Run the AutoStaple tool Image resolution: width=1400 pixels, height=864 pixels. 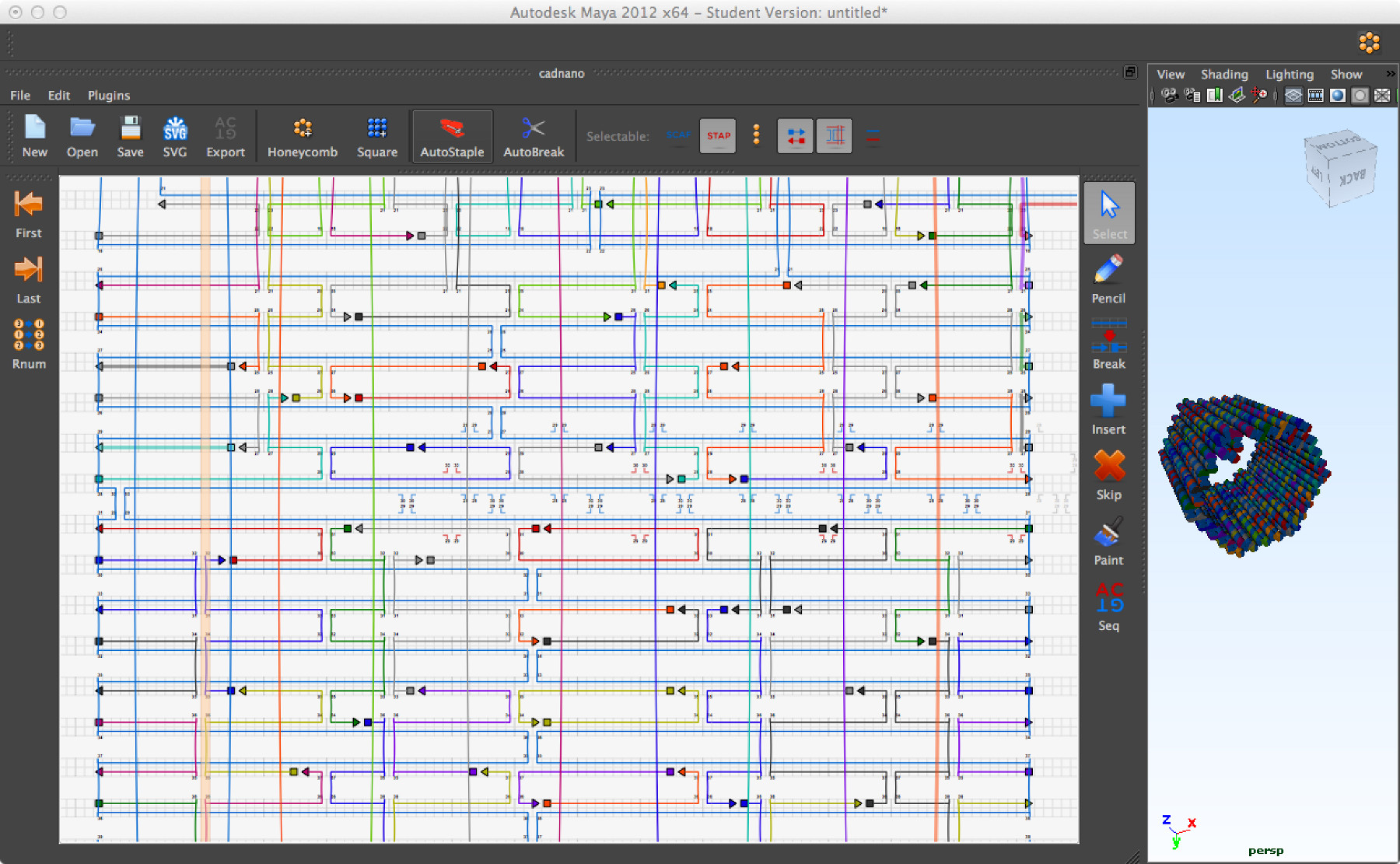452,137
